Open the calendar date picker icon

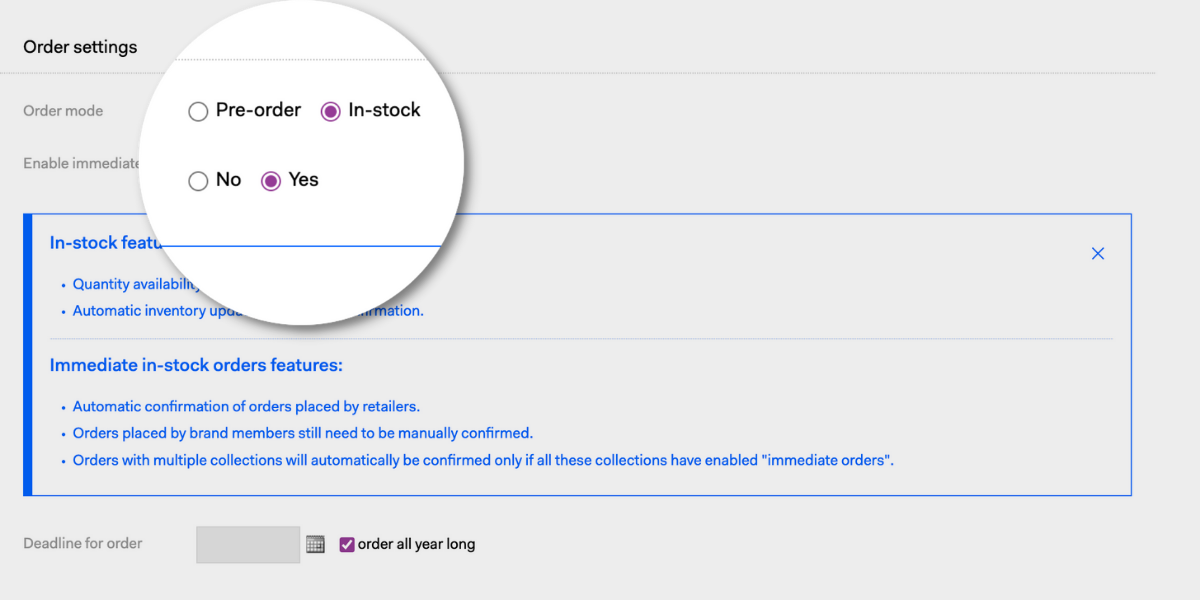click(x=315, y=544)
